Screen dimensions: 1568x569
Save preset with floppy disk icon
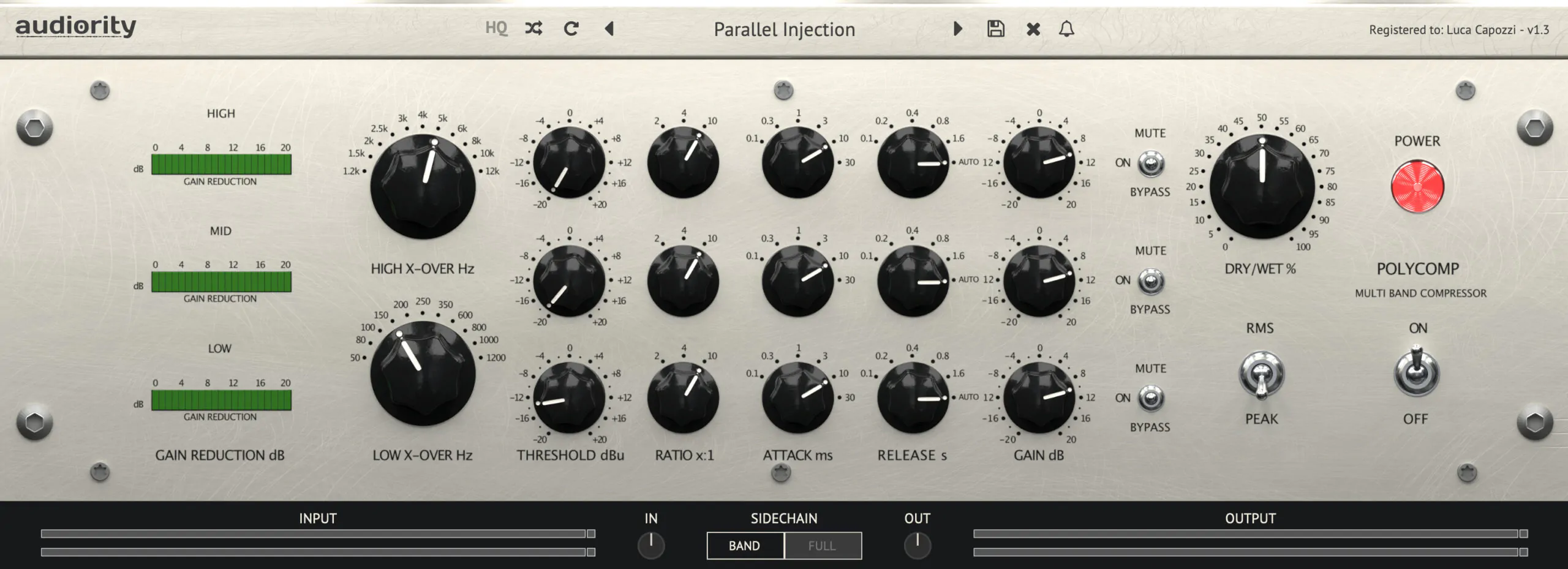[995, 28]
